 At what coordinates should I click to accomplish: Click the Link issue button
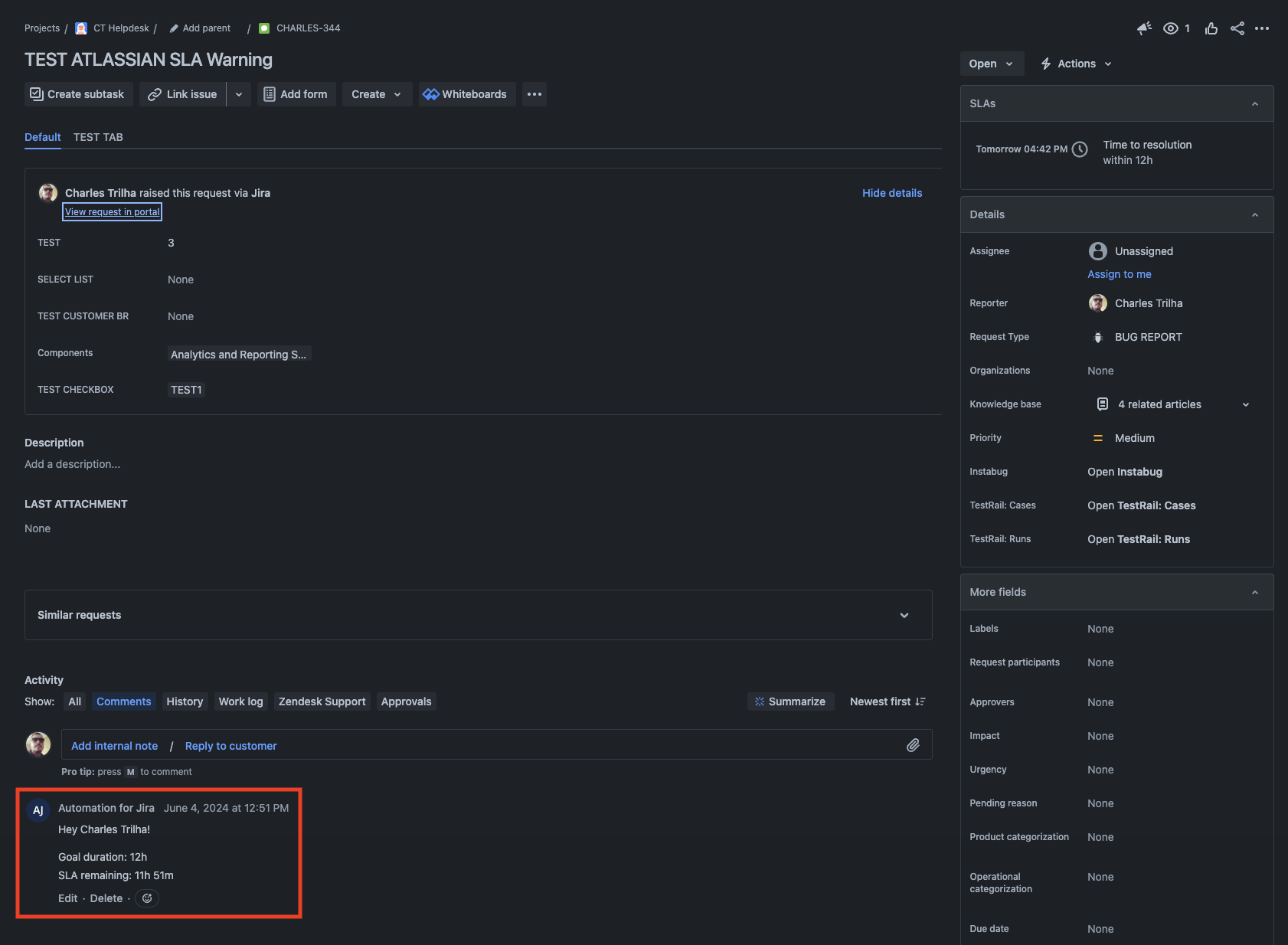(x=183, y=94)
